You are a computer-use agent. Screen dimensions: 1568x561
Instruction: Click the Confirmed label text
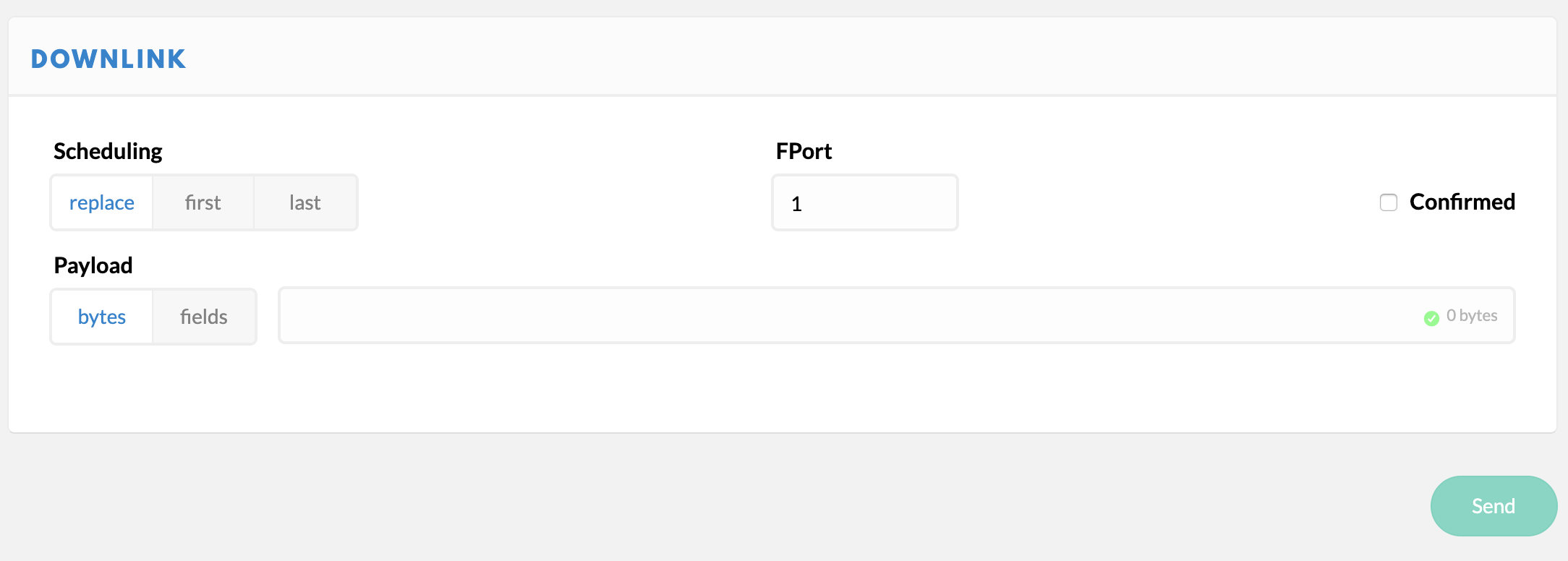(x=1462, y=202)
